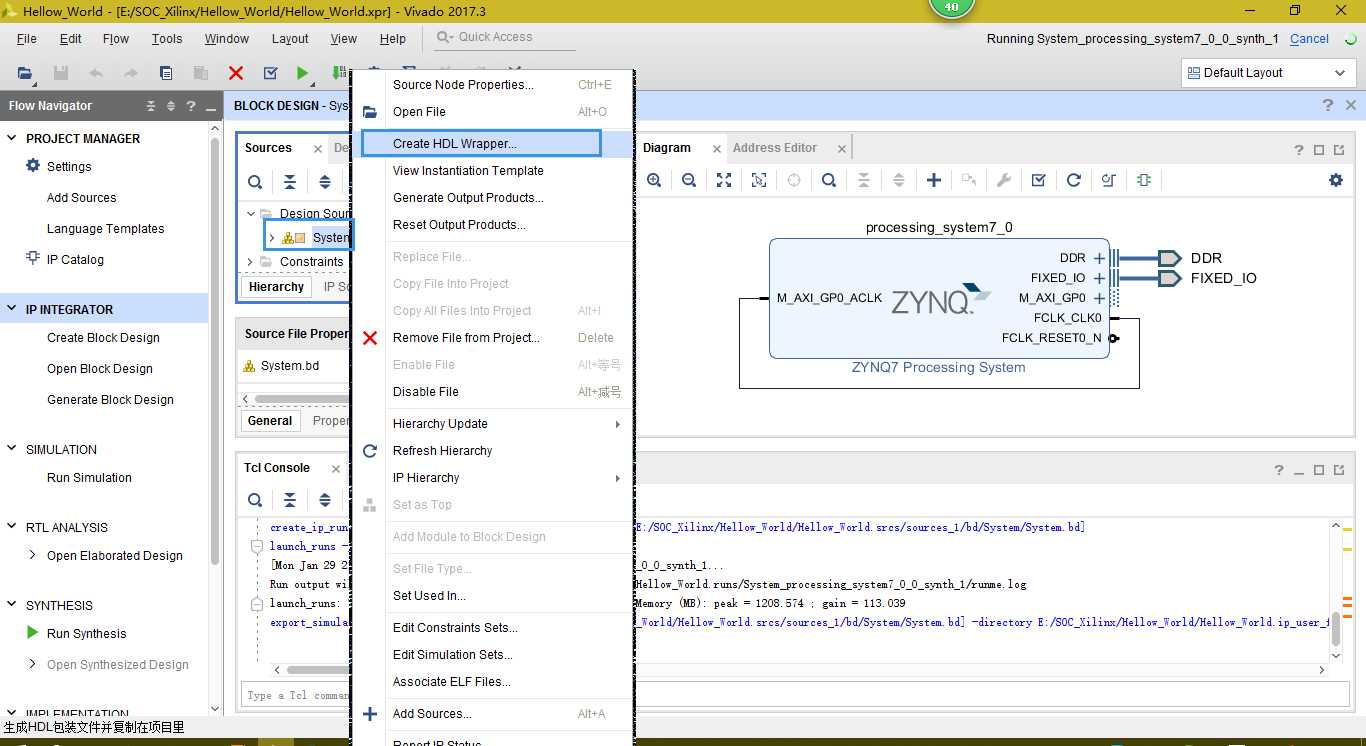Click Regenerate Layout refresh icon in Diagram

click(1074, 180)
